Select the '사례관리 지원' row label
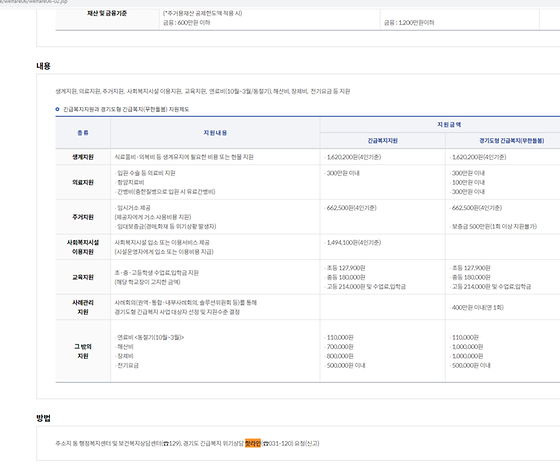Viewport: 560px width, 466px height. 83,307
